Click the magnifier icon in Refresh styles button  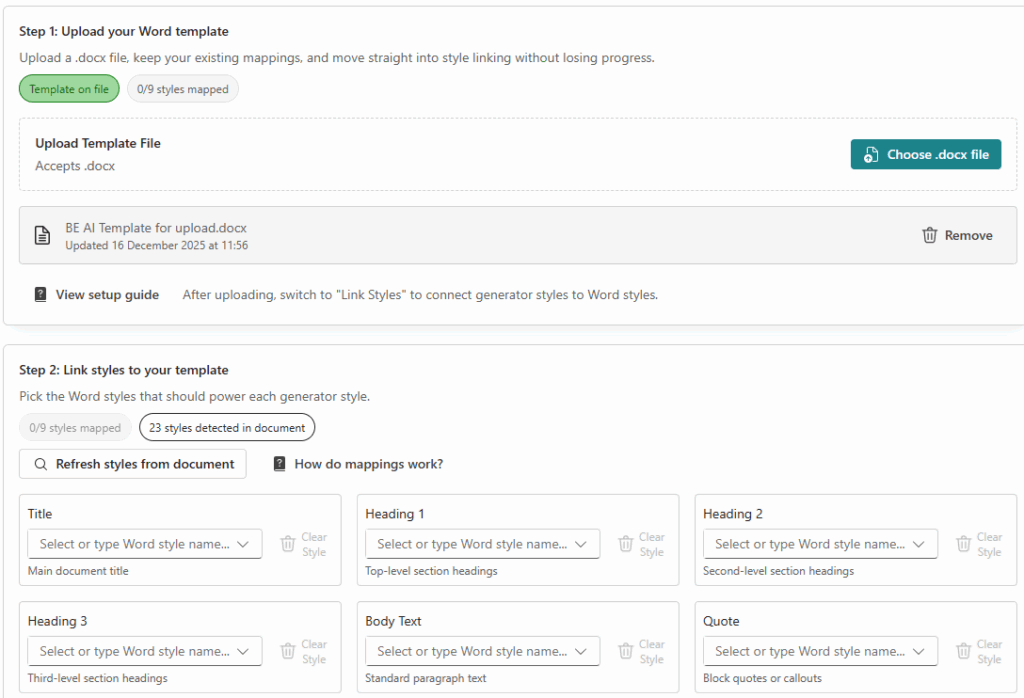(x=41, y=464)
